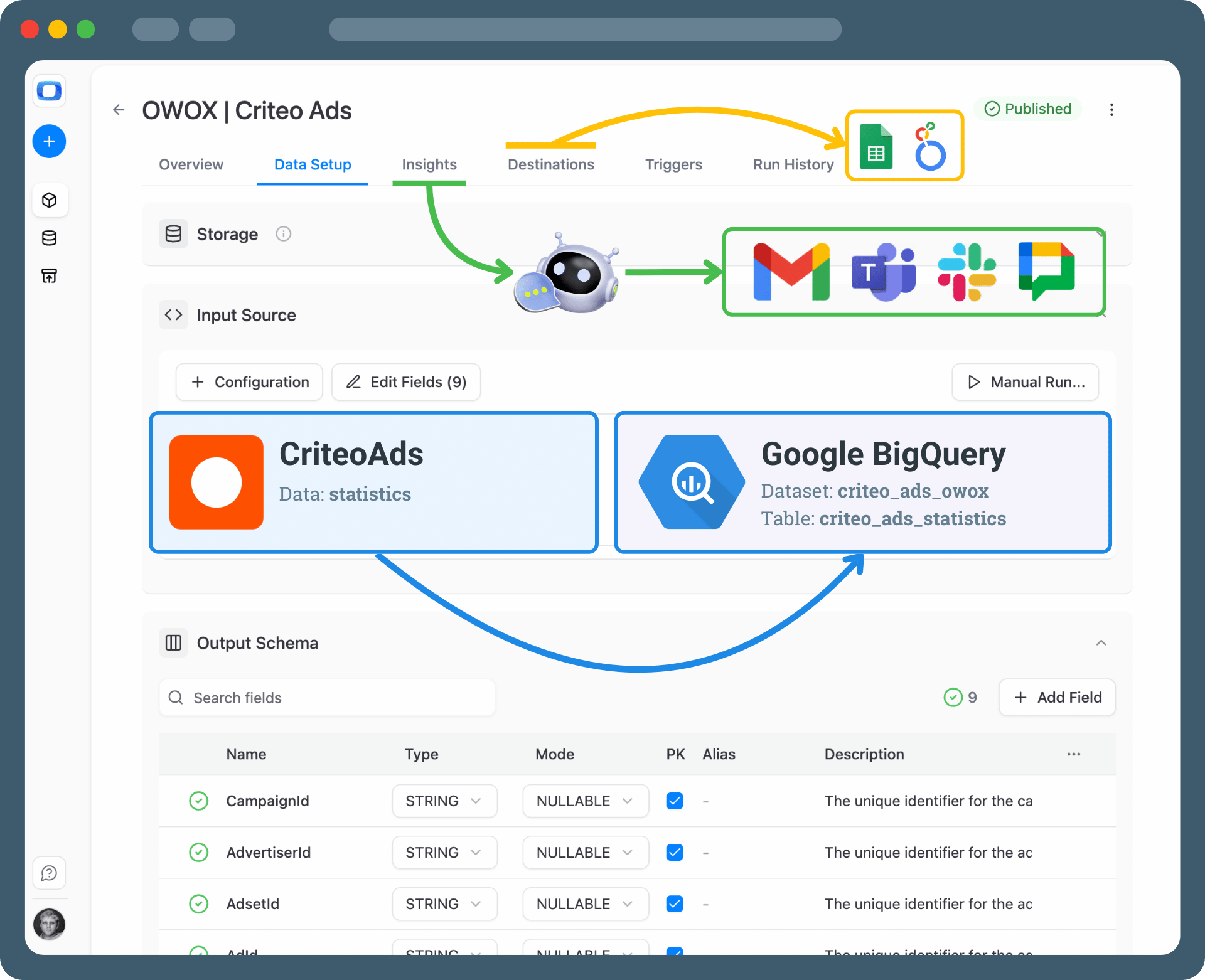This screenshot has height=980, width=1205.
Task: Open the user avatar at sidebar bottom
Action: coord(49,924)
